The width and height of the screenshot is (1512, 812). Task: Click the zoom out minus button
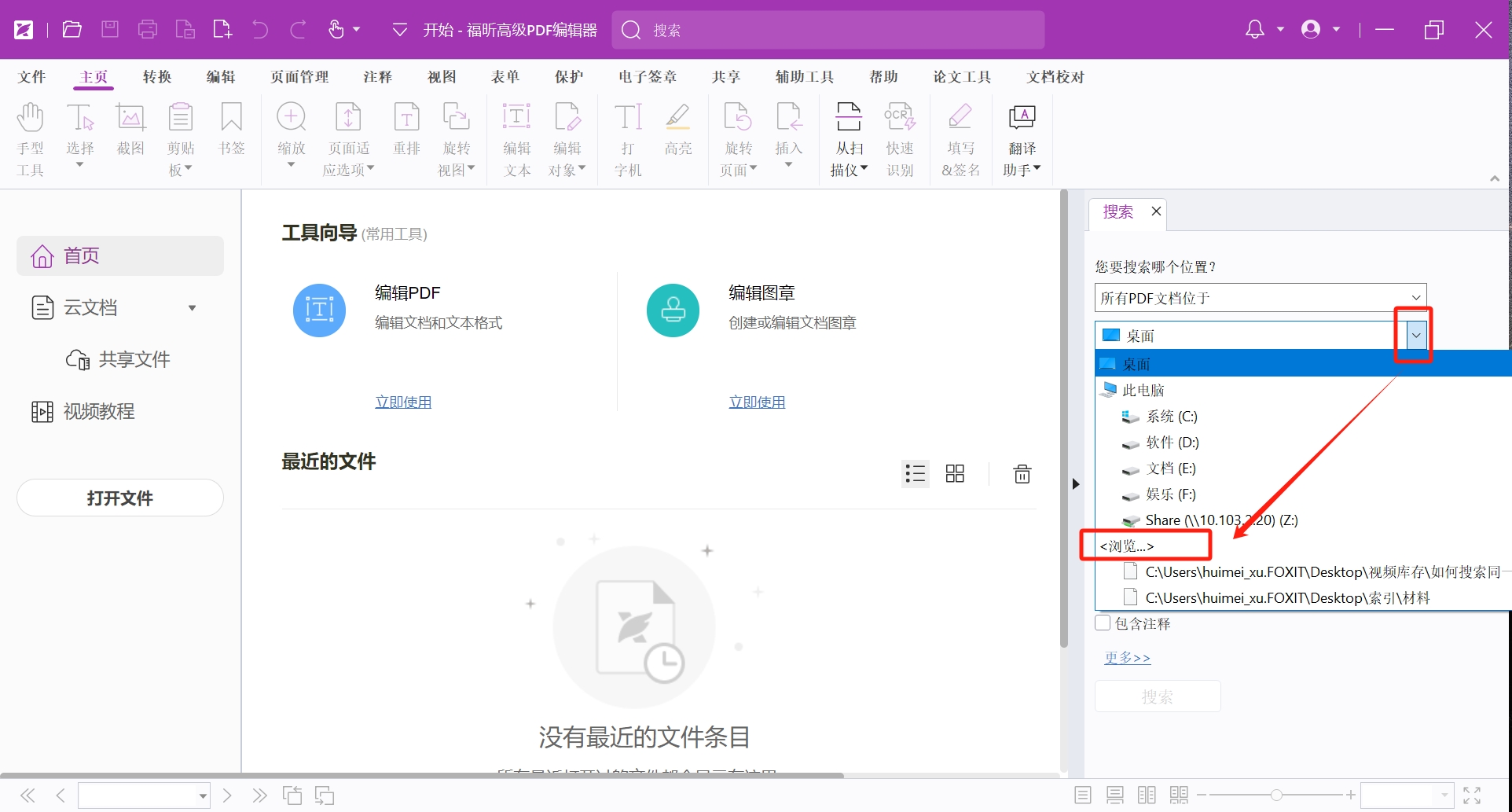coord(1202,795)
